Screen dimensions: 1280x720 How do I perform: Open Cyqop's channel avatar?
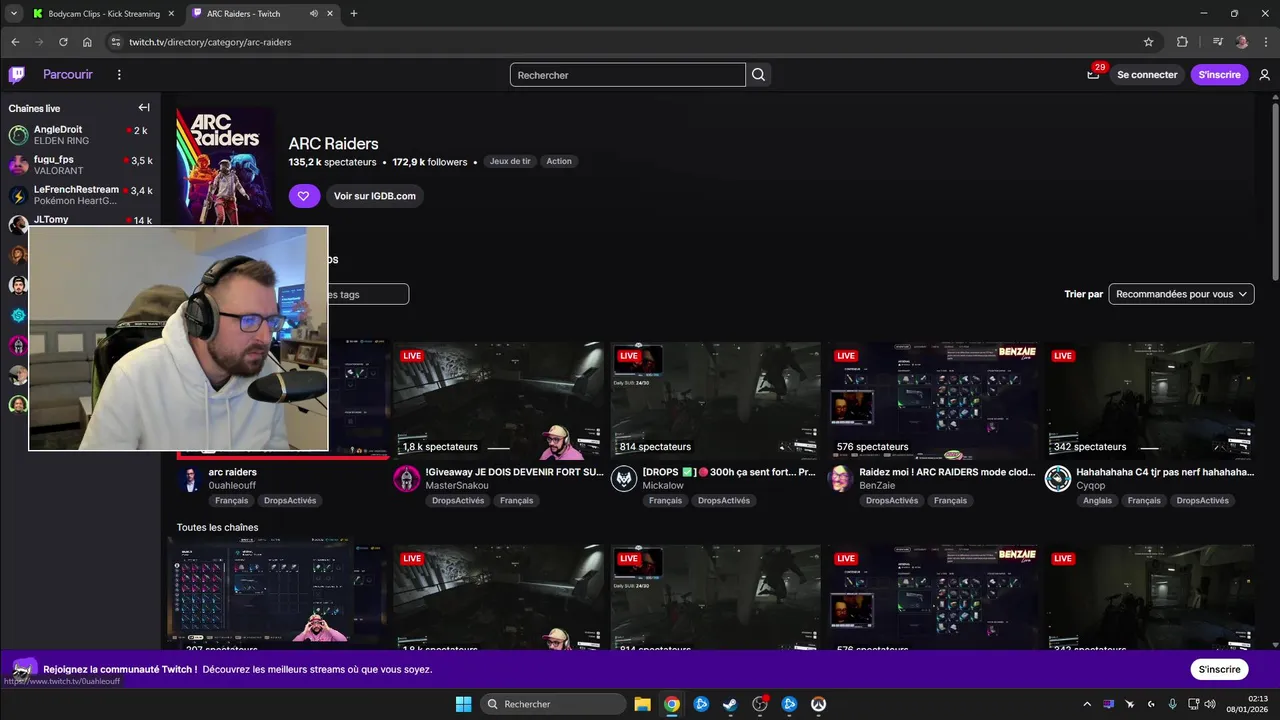[x=1058, y=478]
